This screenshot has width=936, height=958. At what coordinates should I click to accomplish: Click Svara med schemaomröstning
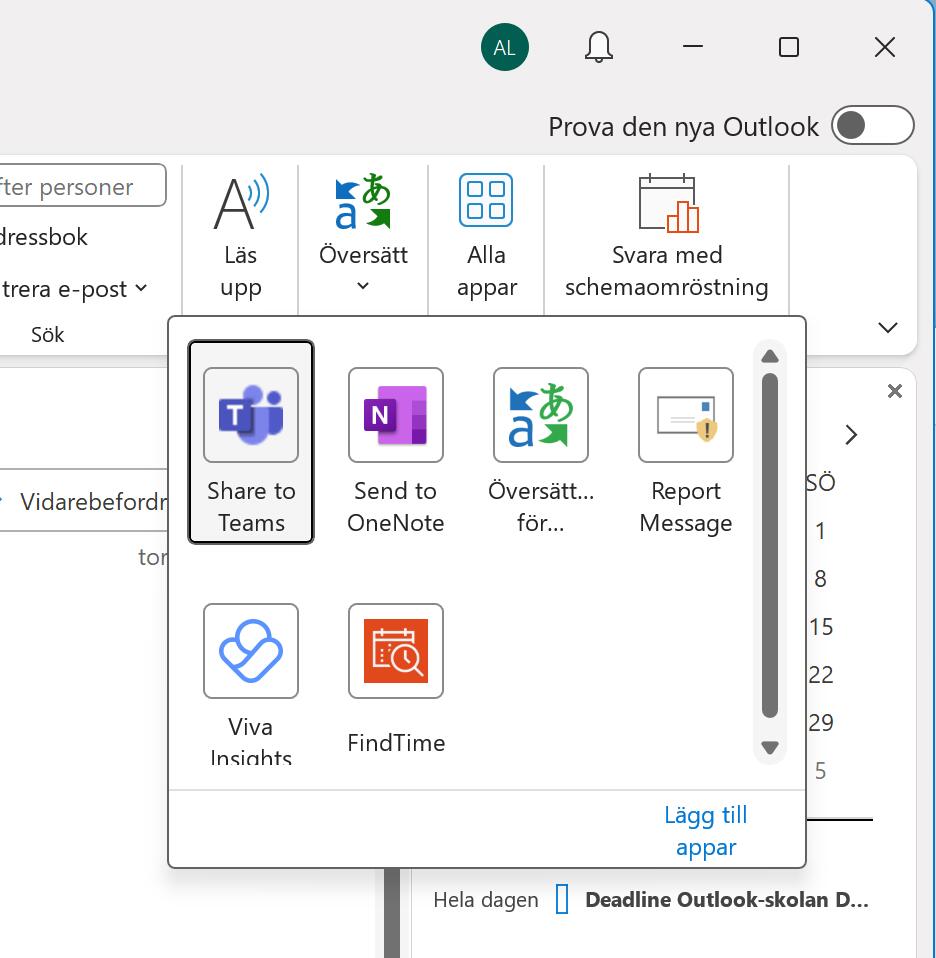667,237
